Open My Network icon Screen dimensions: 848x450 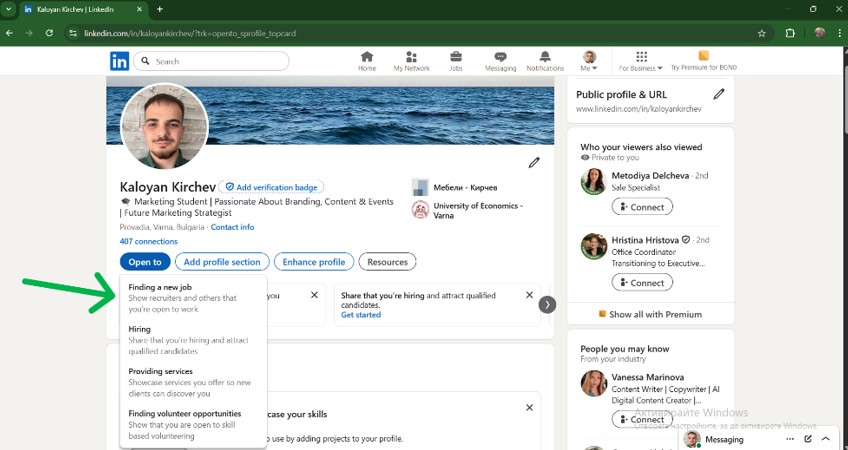pyautogui.click(x=411, y=61)
